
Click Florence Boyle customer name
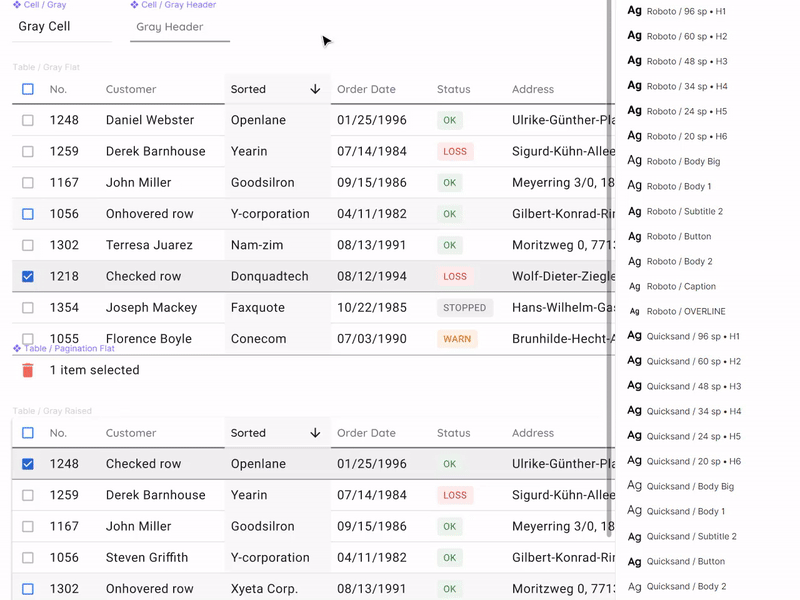[148, 339]
